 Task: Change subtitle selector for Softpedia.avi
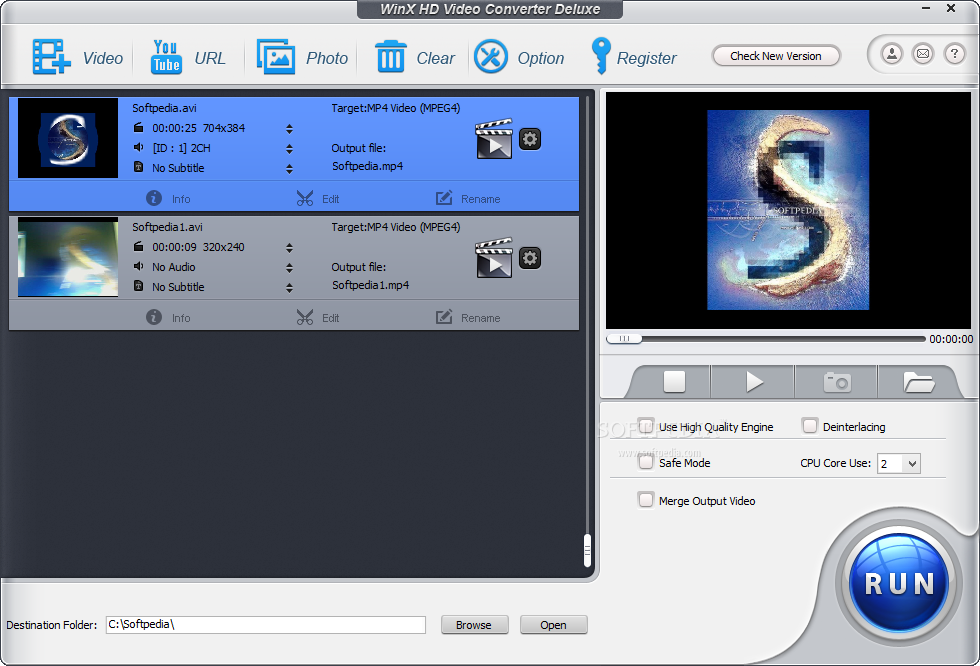point(289,169)
